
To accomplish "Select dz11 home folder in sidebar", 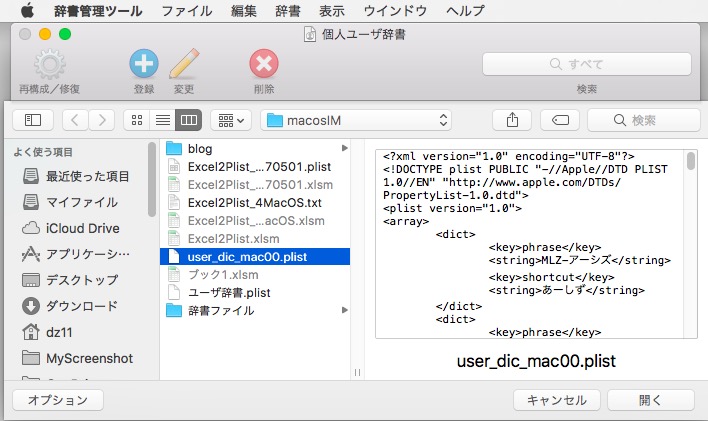I will (x=48, y=332).
